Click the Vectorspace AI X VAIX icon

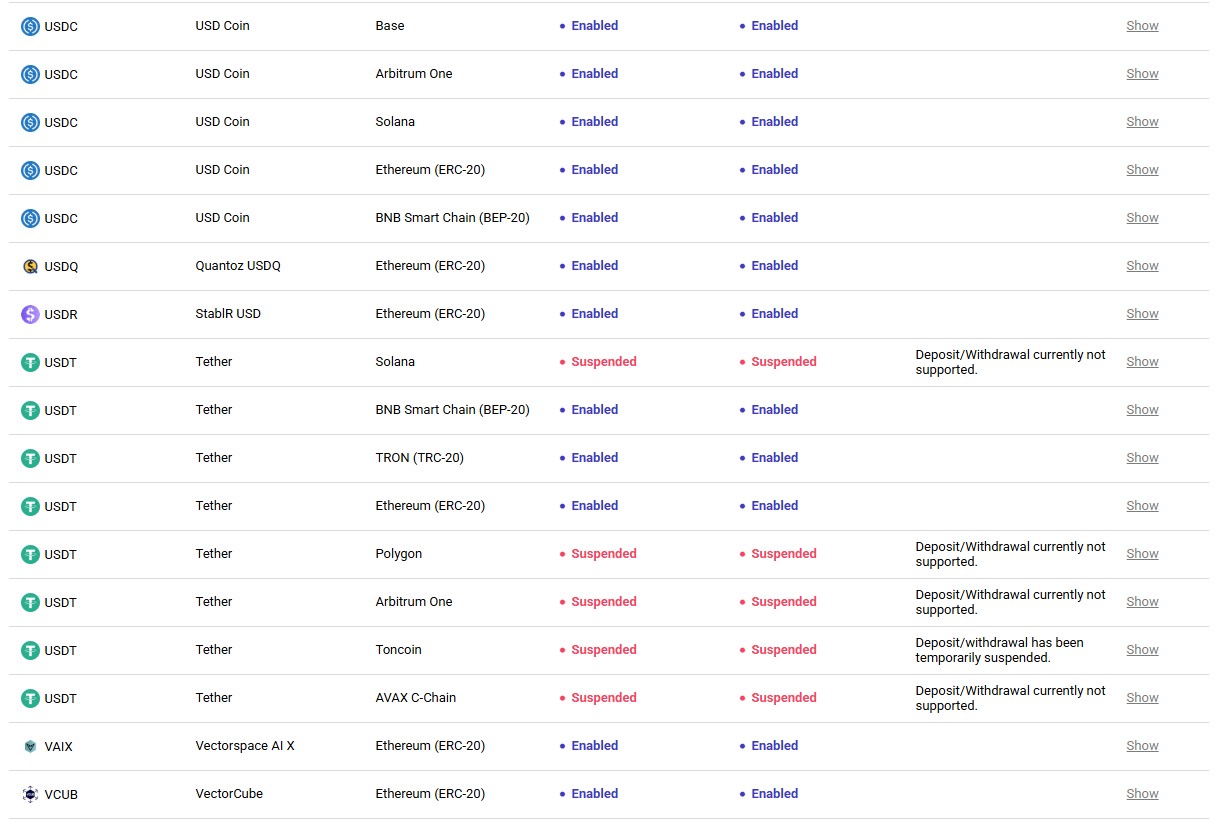coord(30,746)
